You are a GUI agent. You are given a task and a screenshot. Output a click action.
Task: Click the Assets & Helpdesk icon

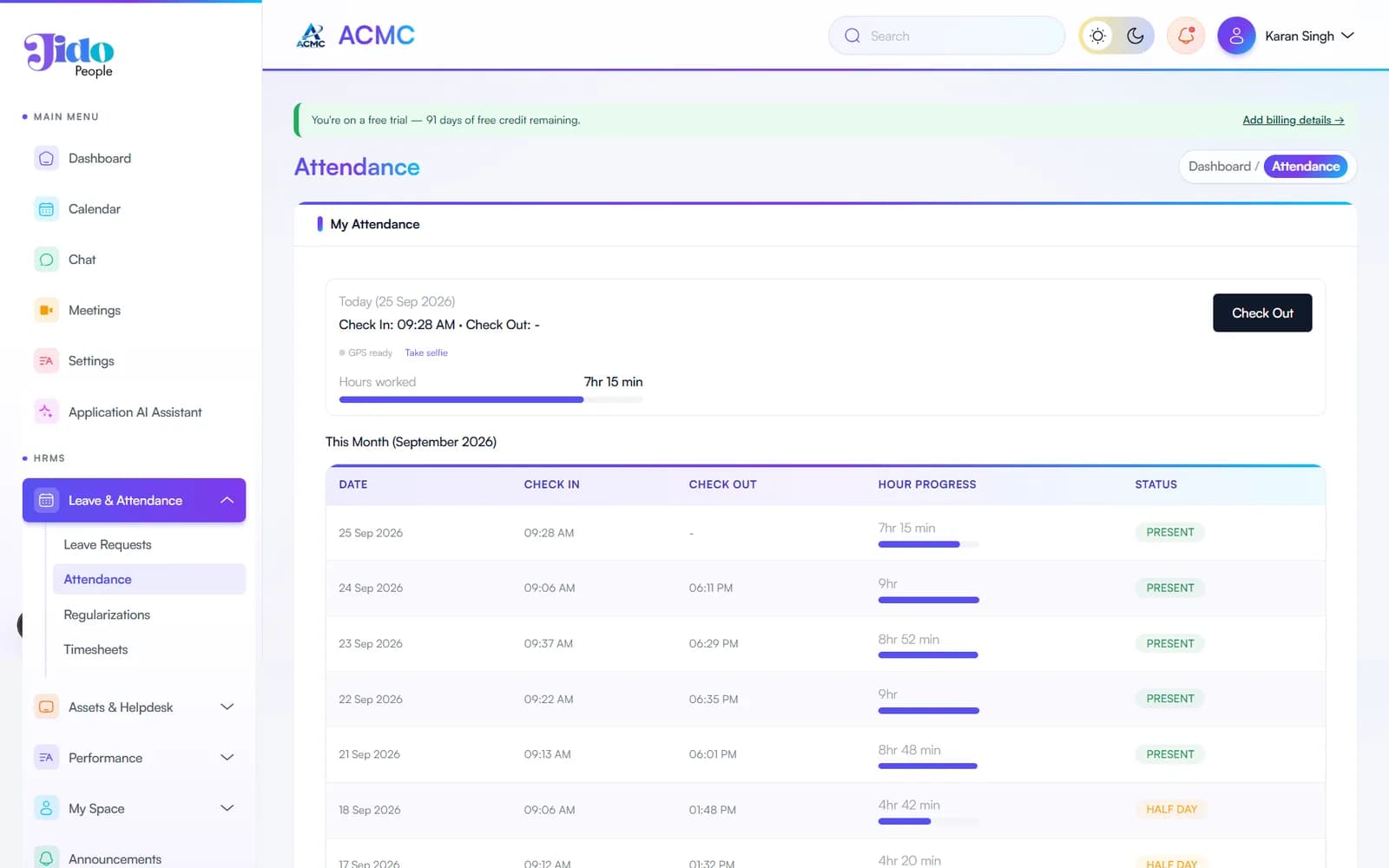46,707
